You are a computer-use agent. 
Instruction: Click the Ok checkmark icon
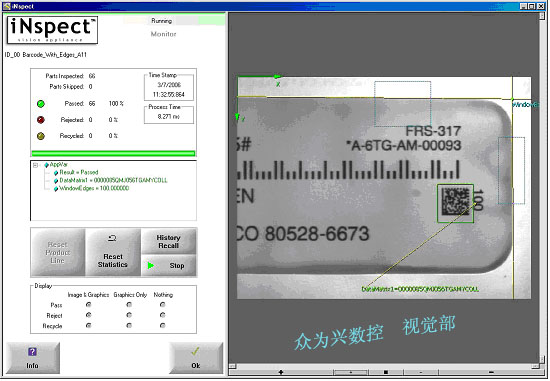point(195,351)
